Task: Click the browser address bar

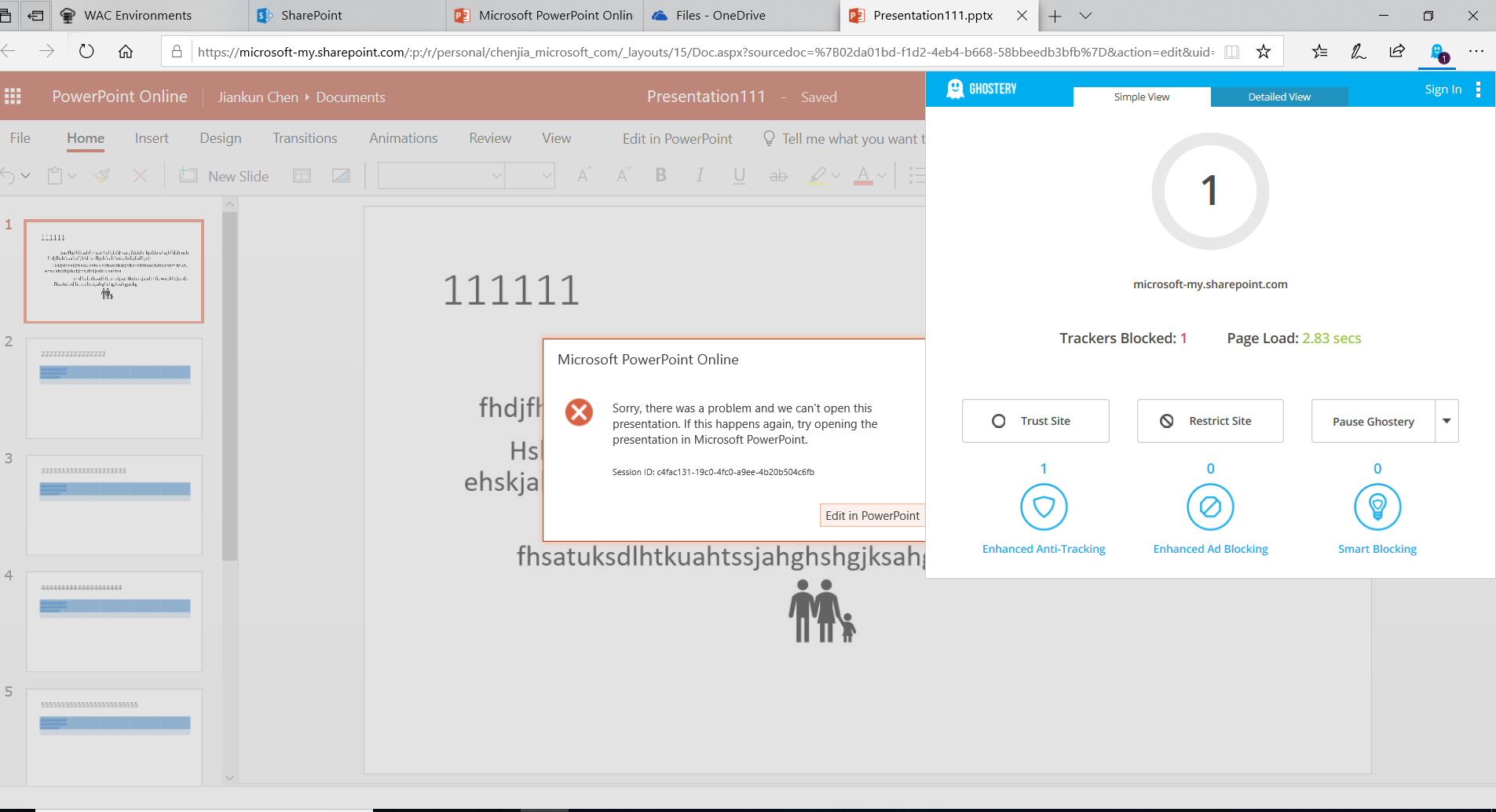Action: (x=704, y=52)
